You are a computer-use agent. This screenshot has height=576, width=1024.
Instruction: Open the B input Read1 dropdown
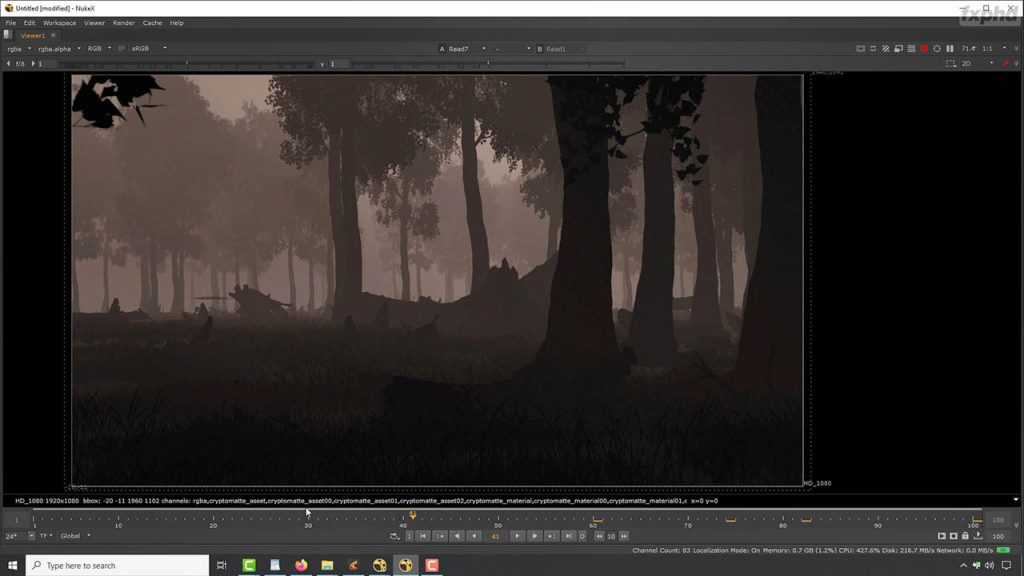[x=564, y=49]
